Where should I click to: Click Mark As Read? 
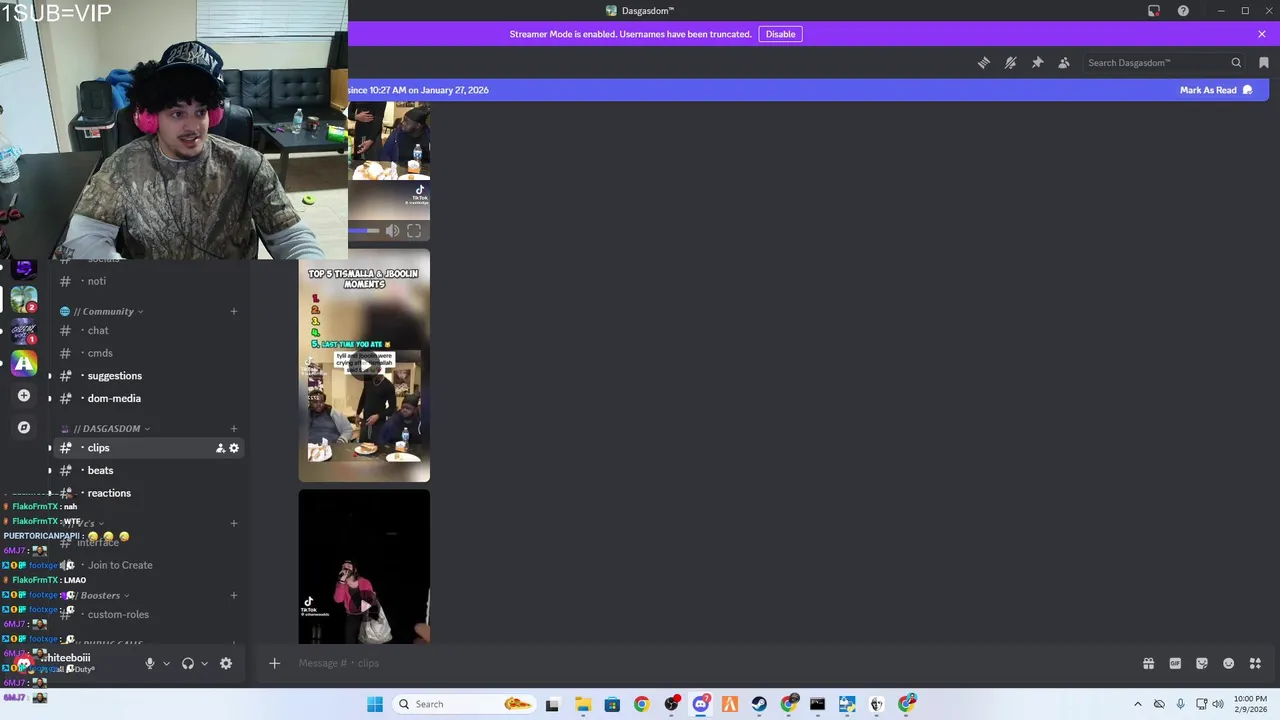click(1216, 90)
